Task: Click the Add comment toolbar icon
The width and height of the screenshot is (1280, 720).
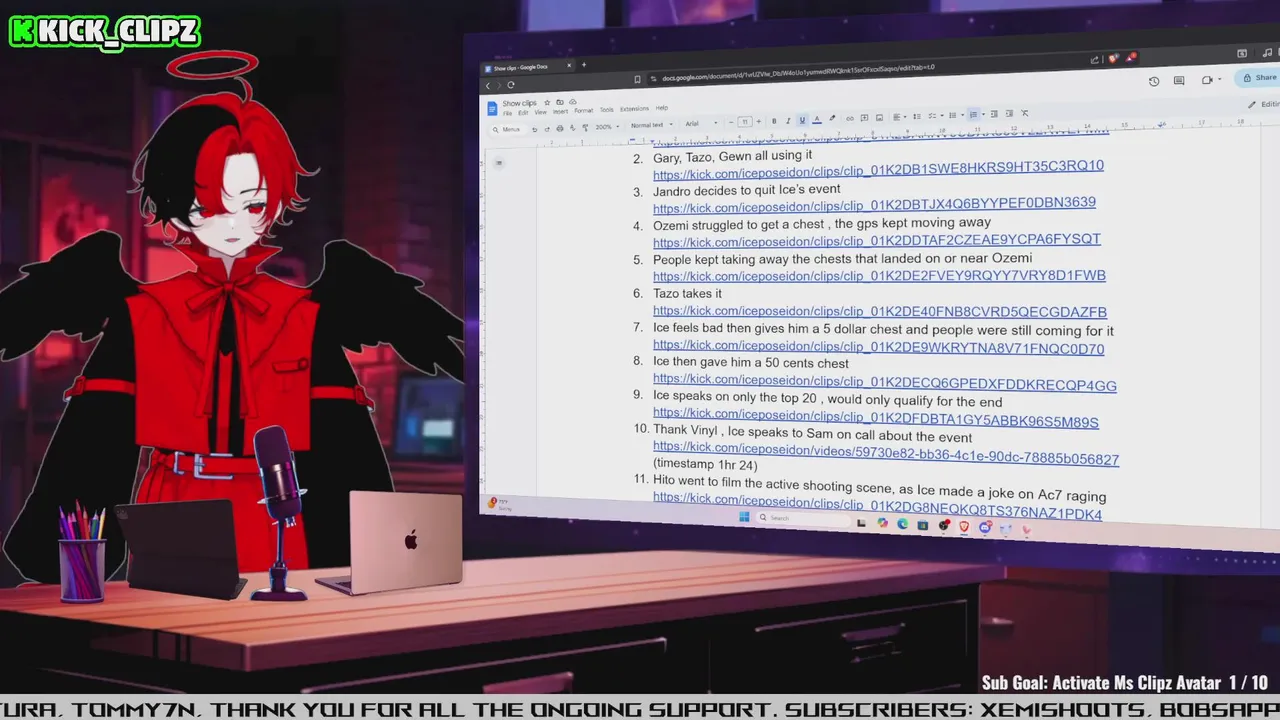Action: (864, 118)
